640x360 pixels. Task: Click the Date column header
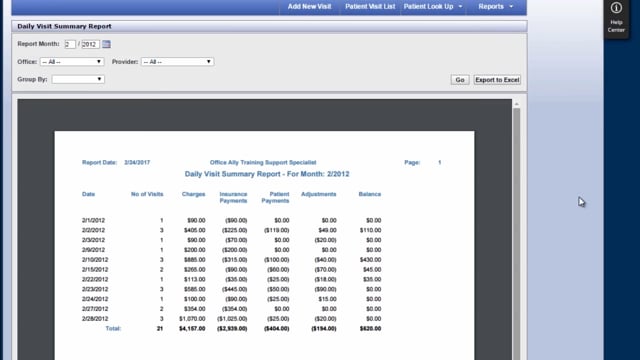pyautogui.click(x=88, y=194)
